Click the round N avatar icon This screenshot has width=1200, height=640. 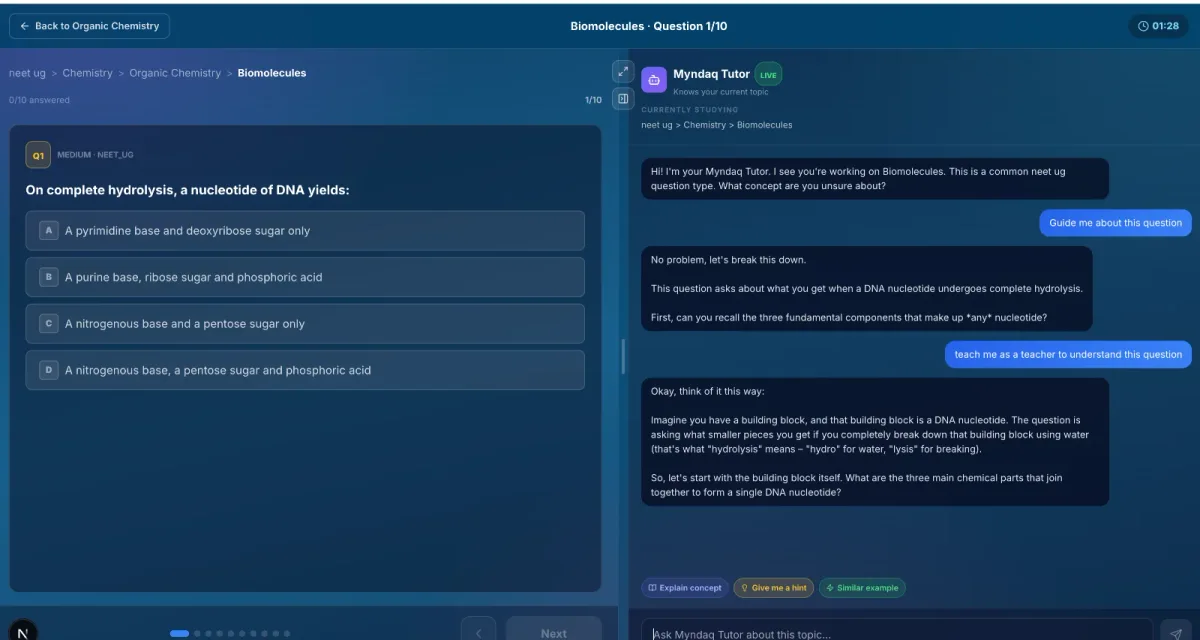click(23, 632)
